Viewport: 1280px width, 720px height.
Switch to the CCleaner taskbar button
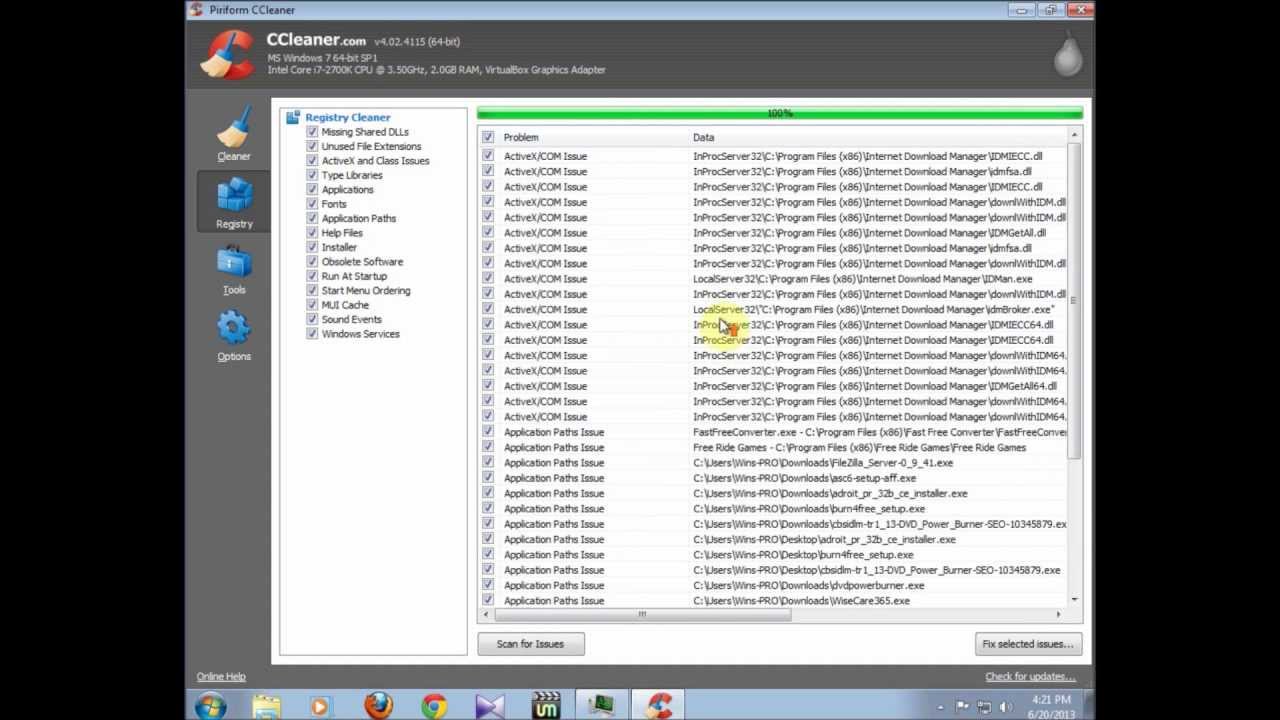coord(658,706)
